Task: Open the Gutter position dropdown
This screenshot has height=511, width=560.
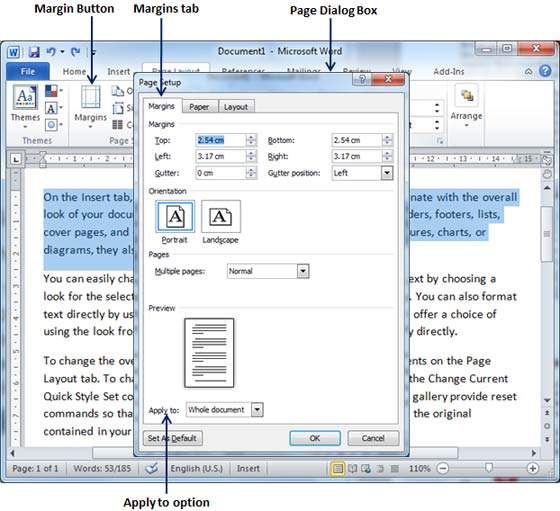Action: pos(386,173)
